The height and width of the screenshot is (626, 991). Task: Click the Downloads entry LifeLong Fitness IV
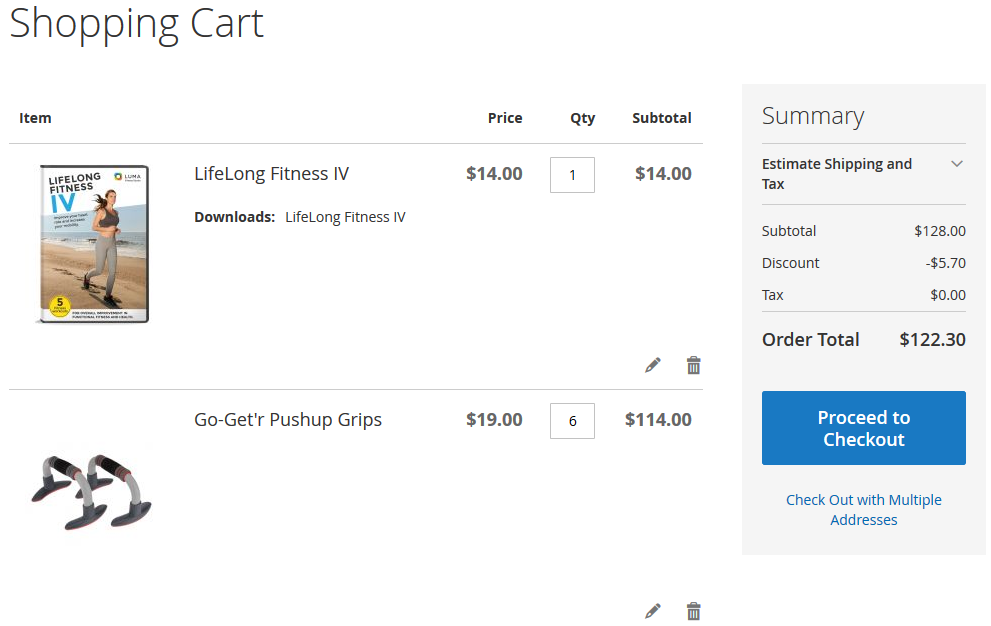(345, 217)
